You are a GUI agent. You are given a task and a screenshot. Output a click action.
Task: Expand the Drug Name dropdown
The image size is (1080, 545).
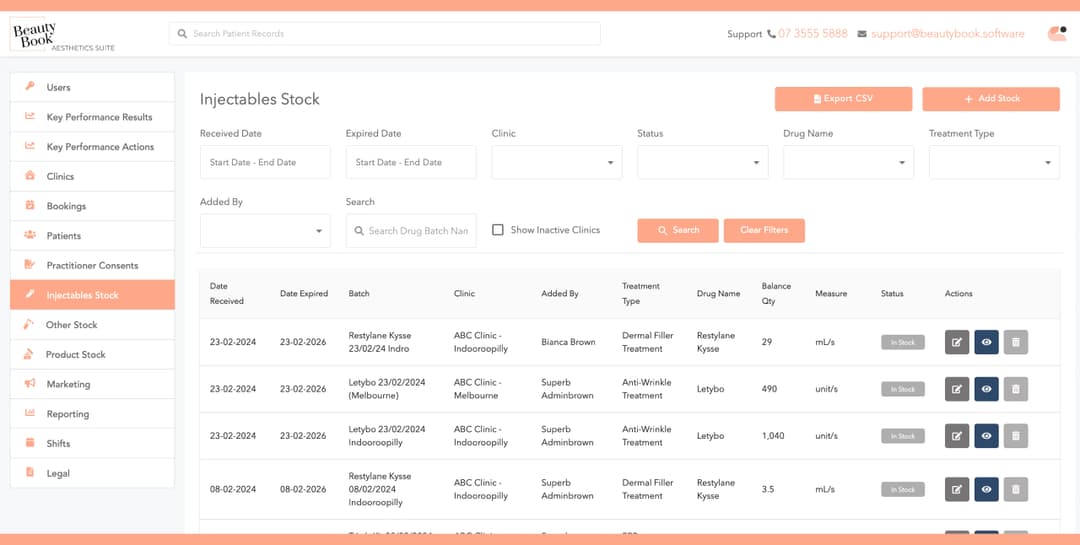pos(848,162)
